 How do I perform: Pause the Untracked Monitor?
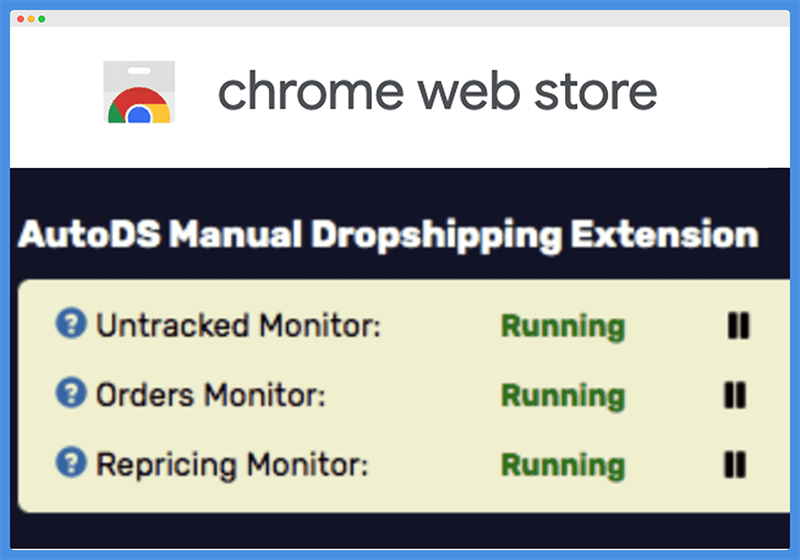coord(738,325)
